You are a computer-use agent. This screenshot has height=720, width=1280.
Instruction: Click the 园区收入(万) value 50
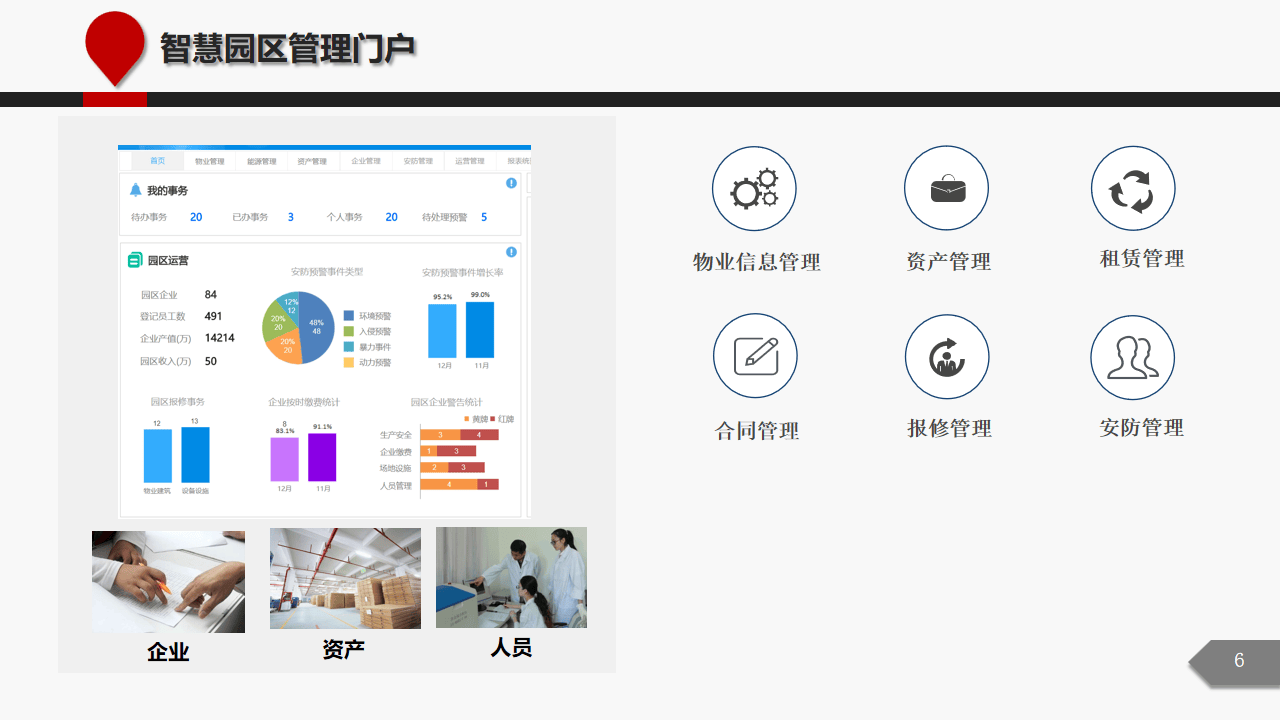pos(211,361)
